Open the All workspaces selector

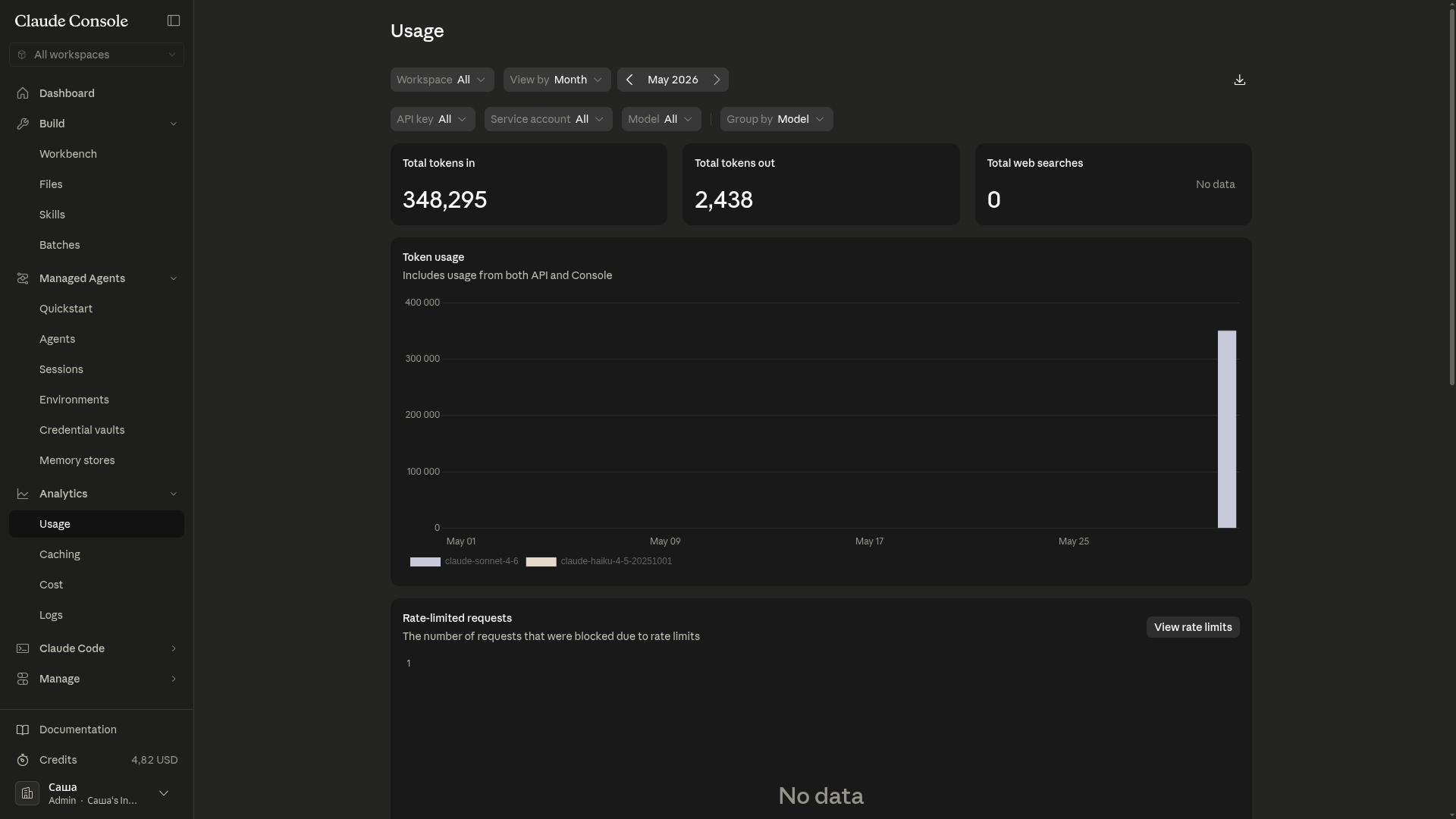[96, 55]
